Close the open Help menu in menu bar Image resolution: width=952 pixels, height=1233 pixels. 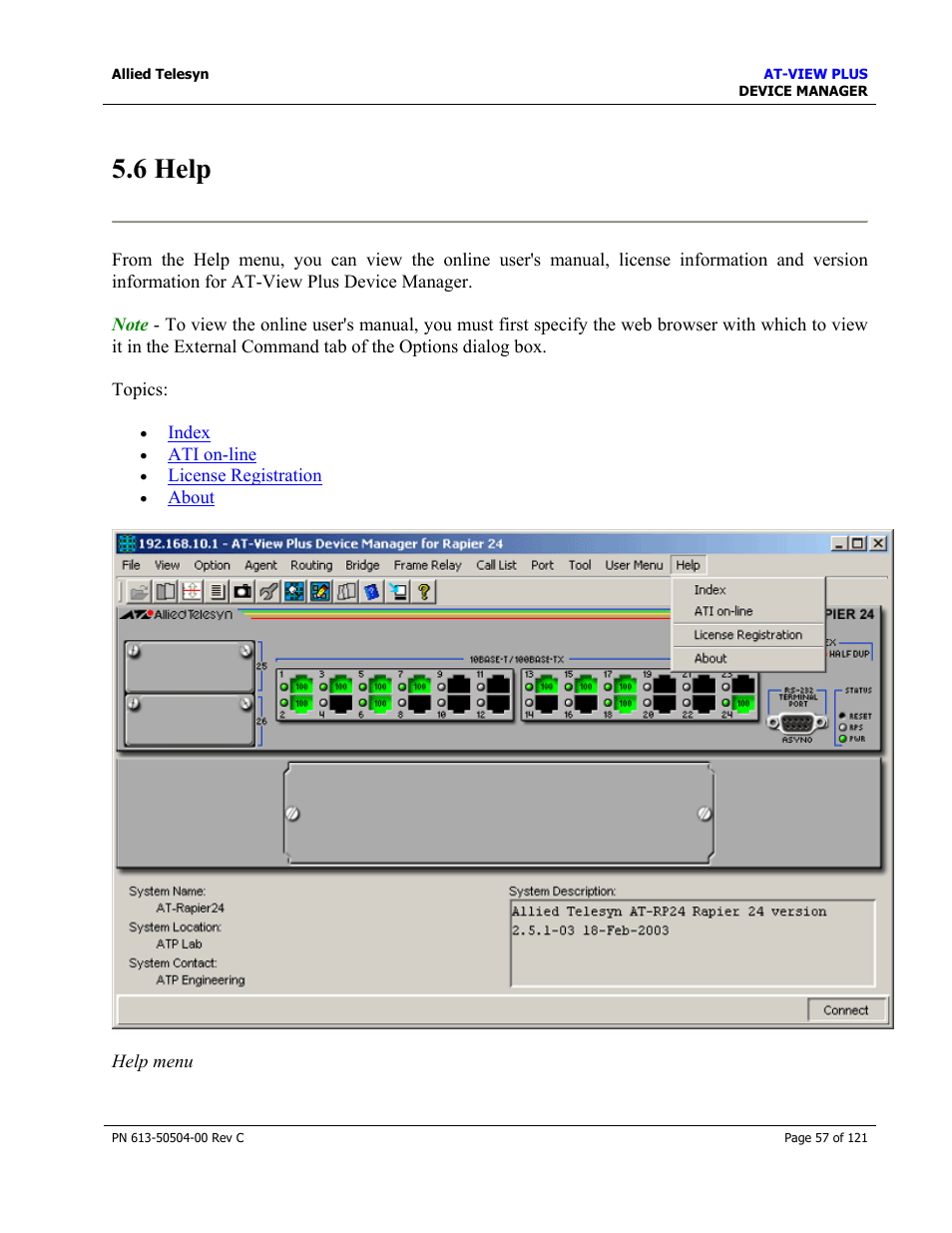pos(688,565)
